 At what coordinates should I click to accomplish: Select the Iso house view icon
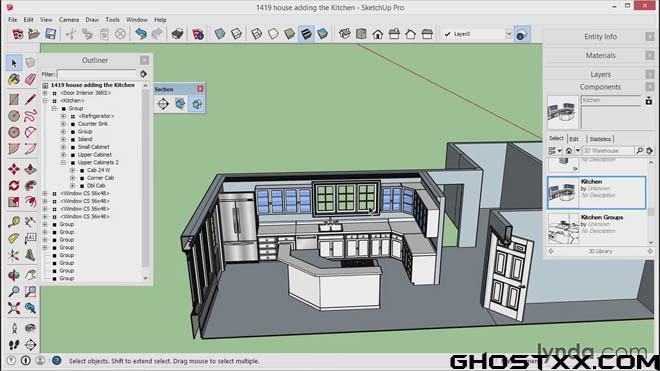(345, 34)
